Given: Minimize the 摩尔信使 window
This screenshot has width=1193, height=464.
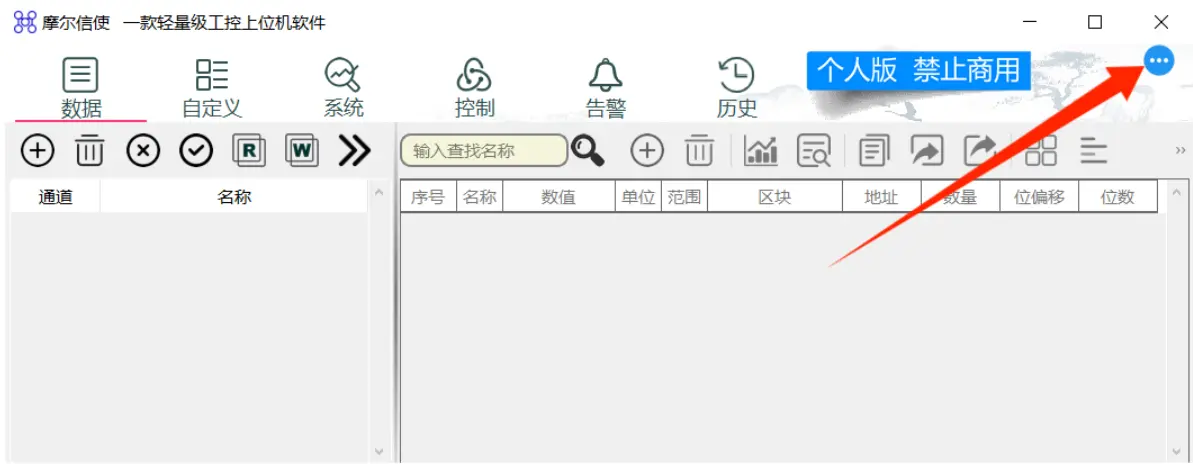Looking at the screenshot, I should point(1029,22).
